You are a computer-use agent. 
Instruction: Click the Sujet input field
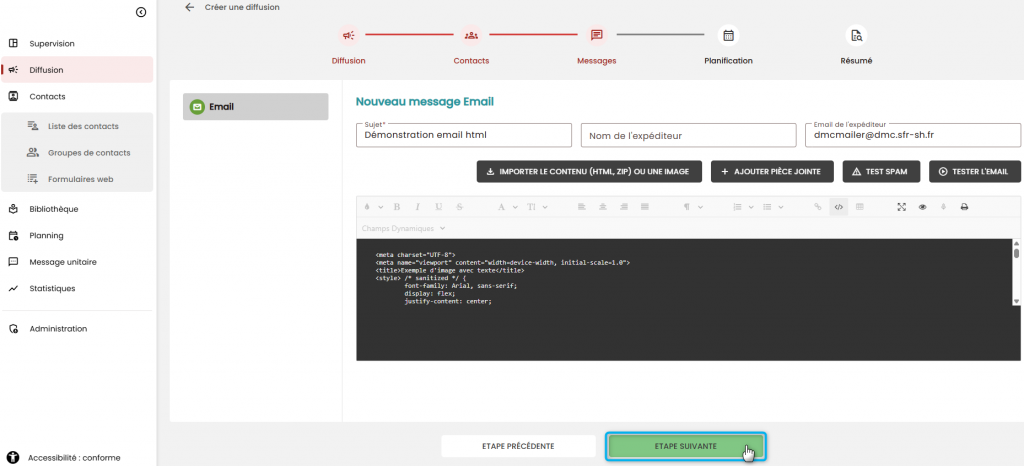464,135
